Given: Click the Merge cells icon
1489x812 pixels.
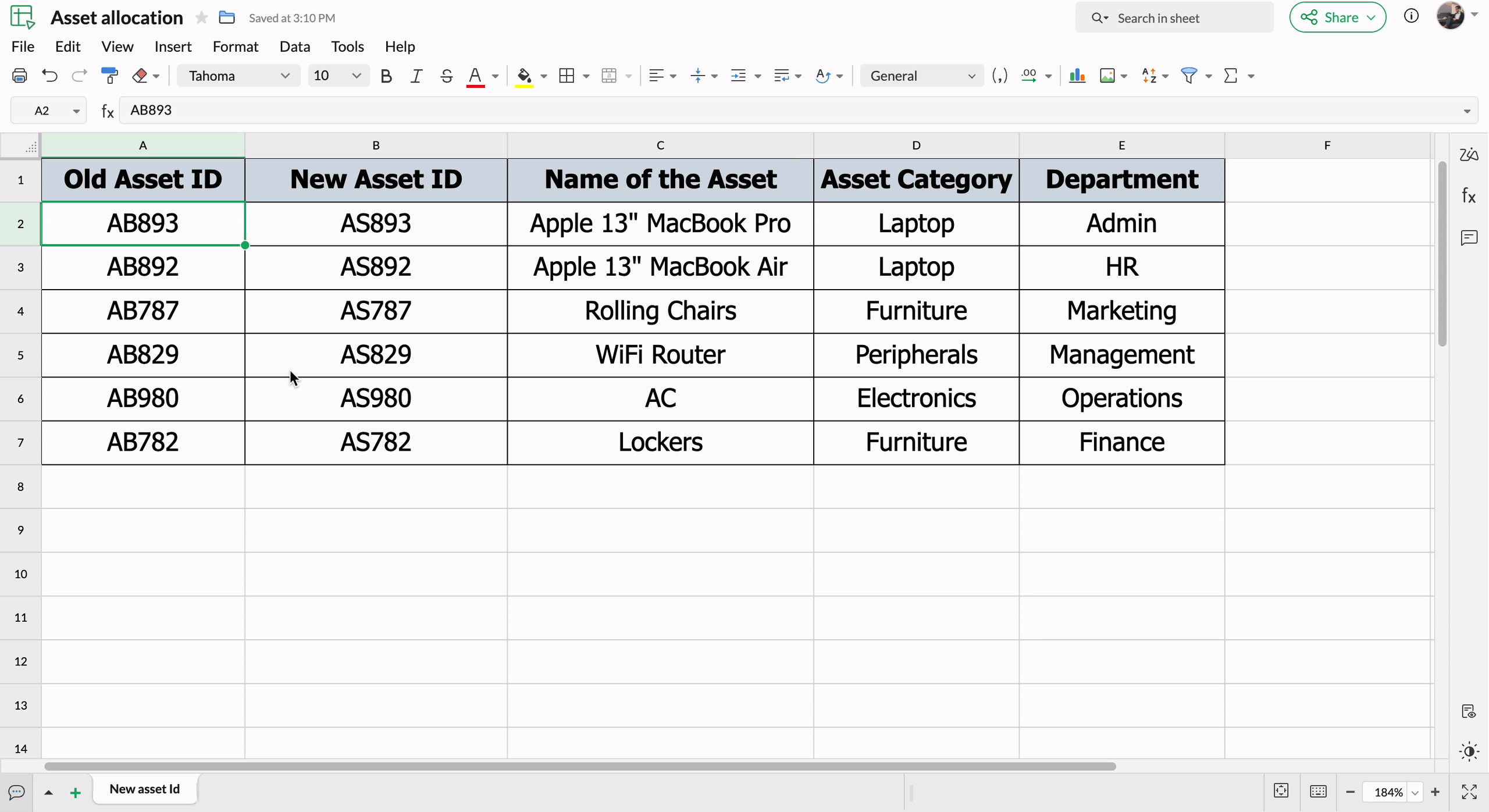Looking at the screenshot, I should tap(608, 76).
